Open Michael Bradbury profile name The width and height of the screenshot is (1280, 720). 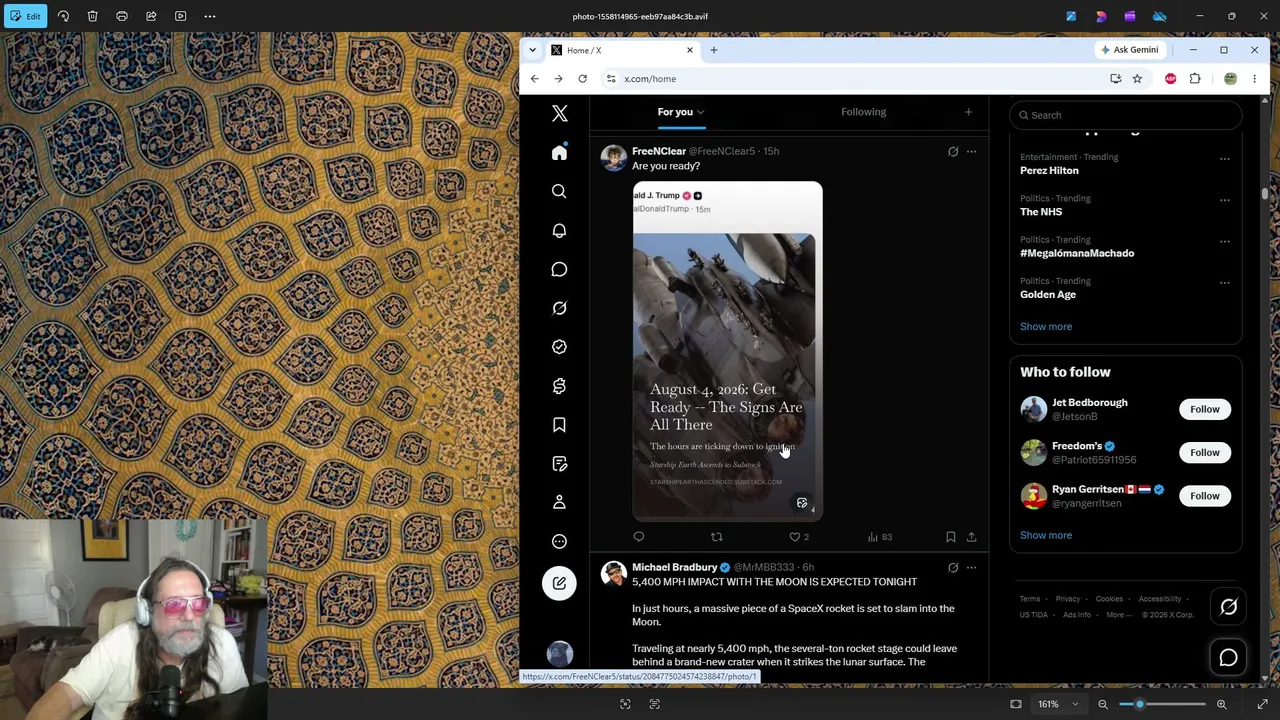[x=674, y=567]
